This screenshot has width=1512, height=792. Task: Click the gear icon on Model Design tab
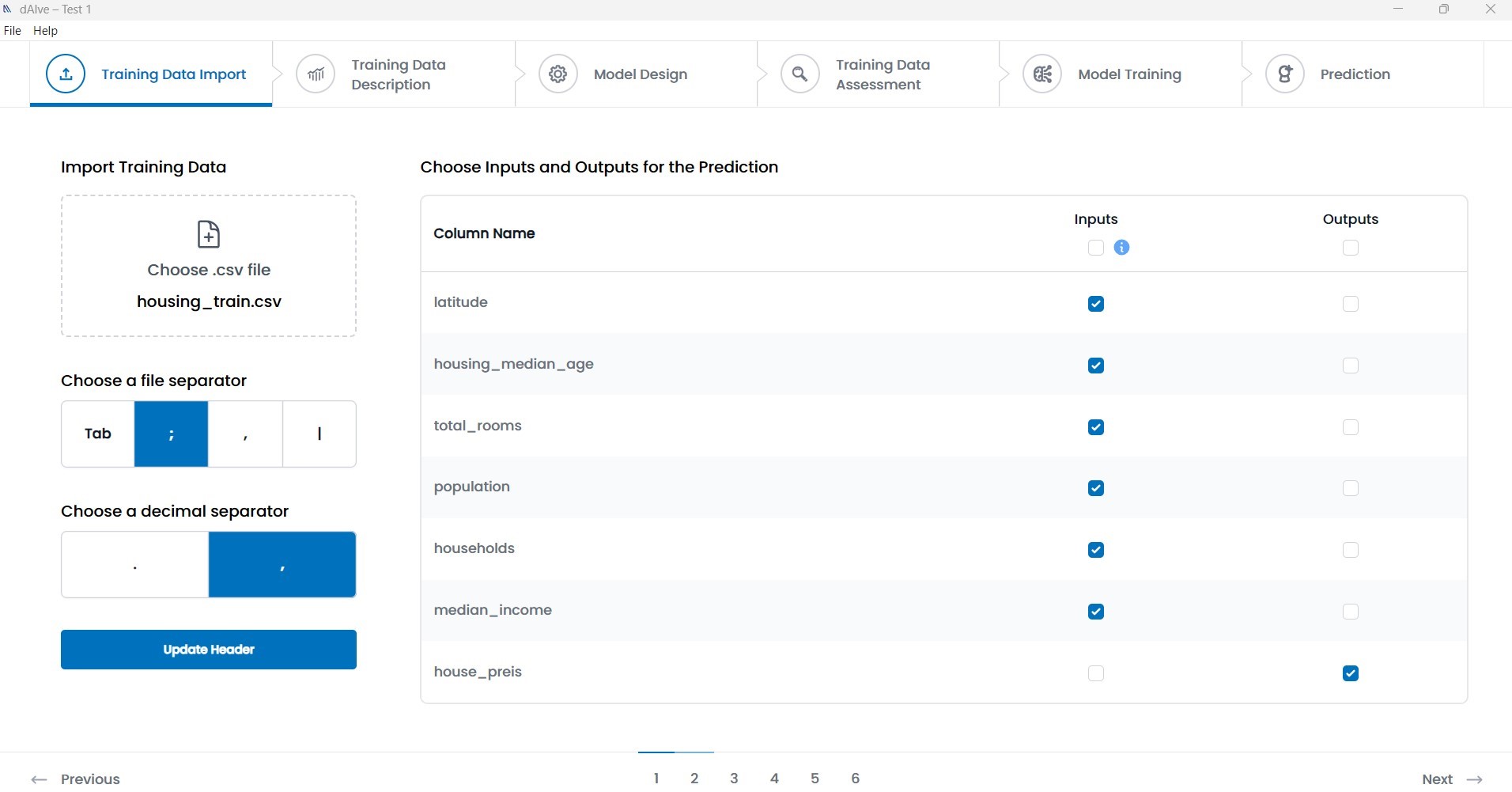point(558,74)
